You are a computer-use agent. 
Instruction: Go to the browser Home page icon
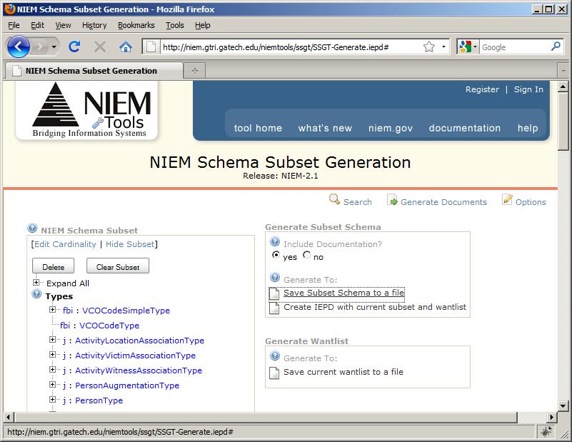point(125,47)
